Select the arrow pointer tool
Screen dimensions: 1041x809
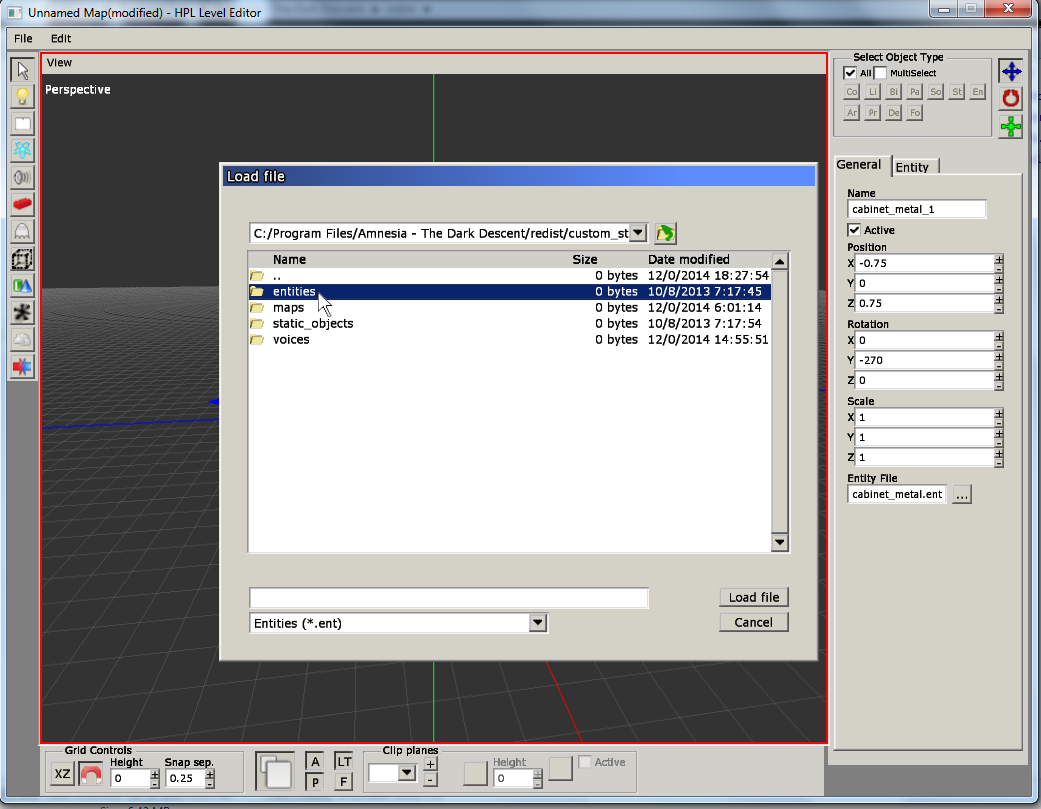point(22,70)
